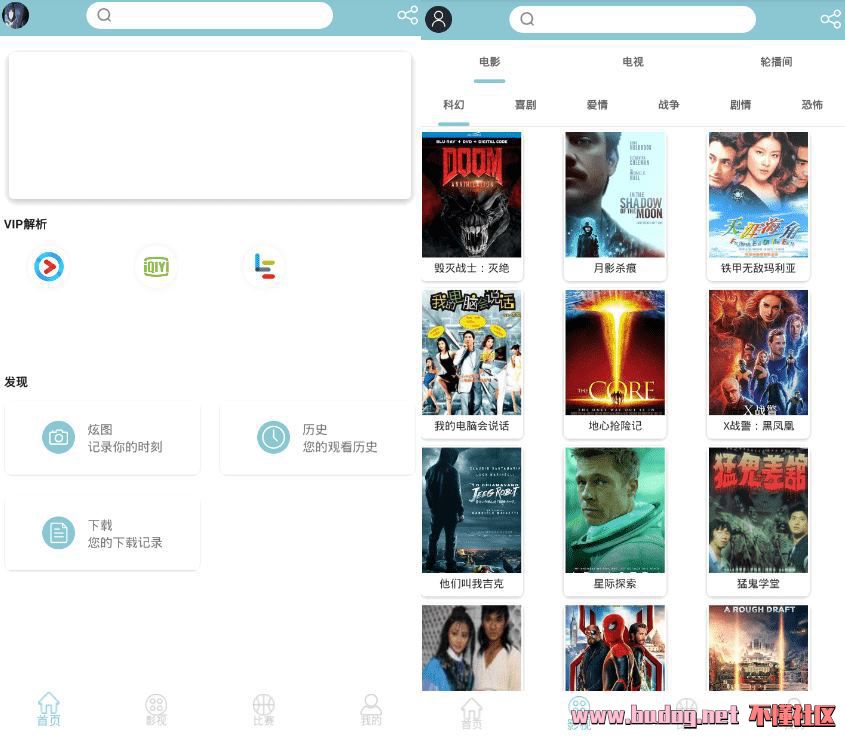Open the 我的 tab in left bottom bar
The image size is (845, 736).
tap(371, 708)
